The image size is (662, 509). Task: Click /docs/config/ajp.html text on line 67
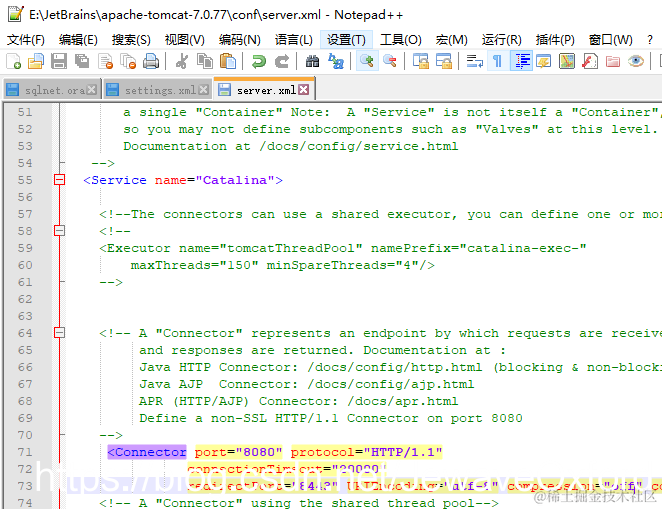[391, 384]
